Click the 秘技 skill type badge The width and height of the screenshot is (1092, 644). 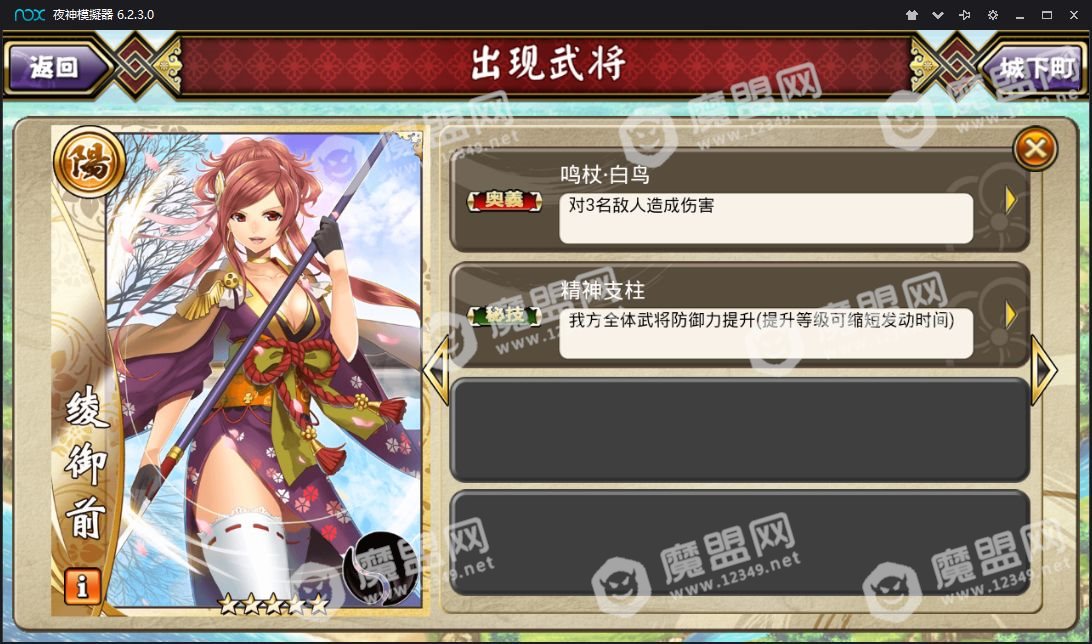504,316
